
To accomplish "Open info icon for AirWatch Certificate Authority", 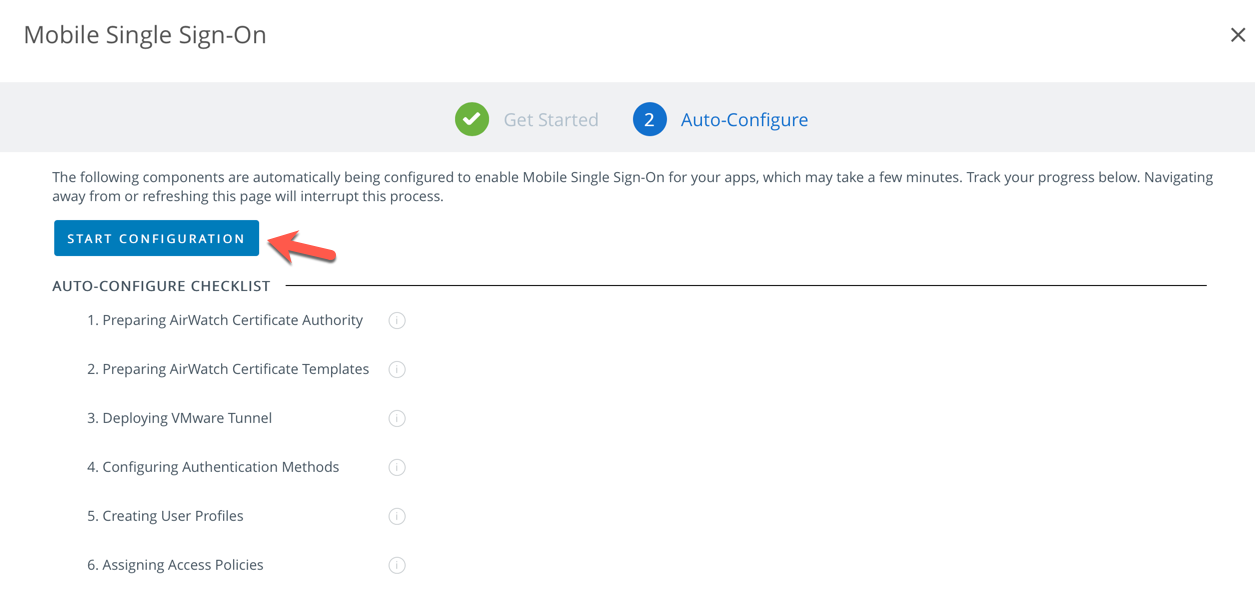I will click(397, 321).
